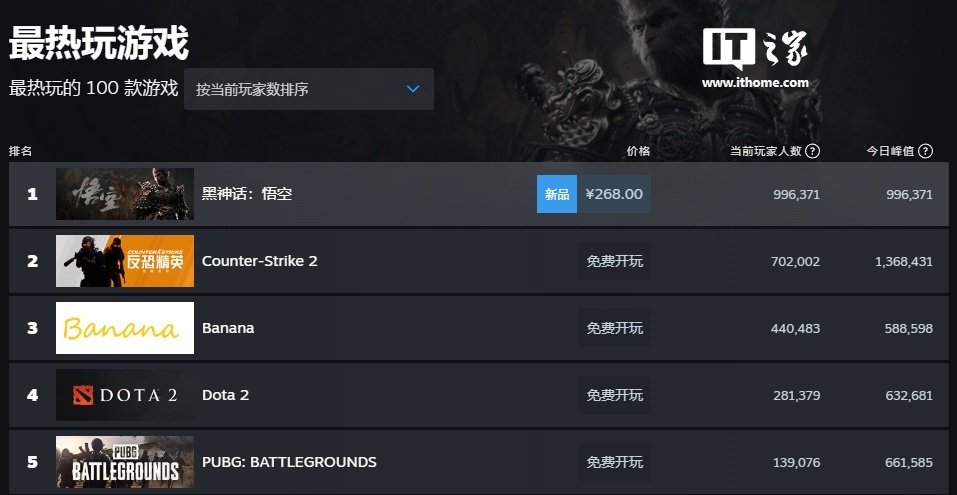Open the 黑神话：悟空 game thumbnail
Screen dimensions: 957x495
125,194
